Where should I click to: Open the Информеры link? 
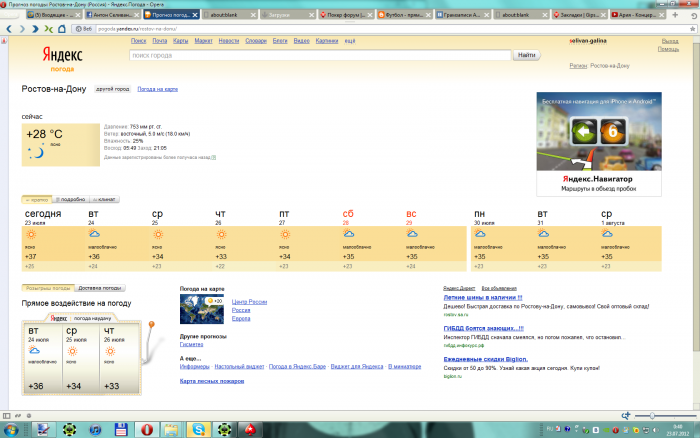195,367
